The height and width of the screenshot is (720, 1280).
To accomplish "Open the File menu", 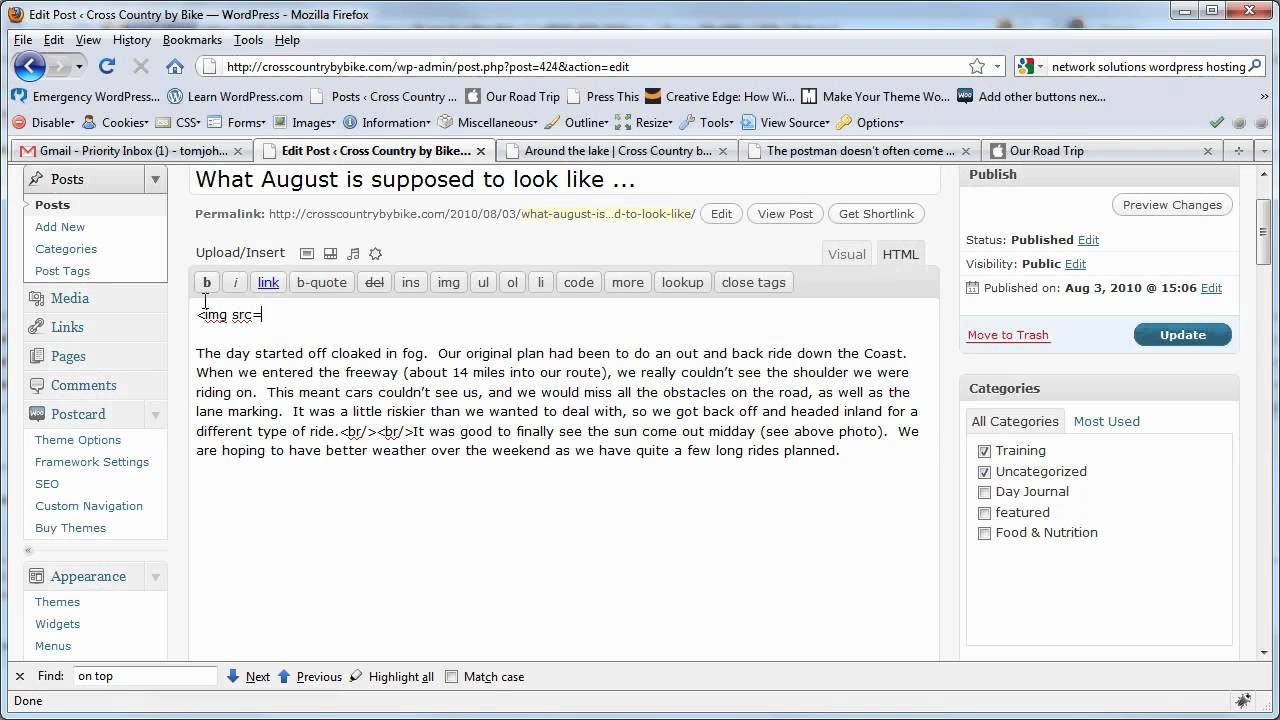I will click(23, 40).
